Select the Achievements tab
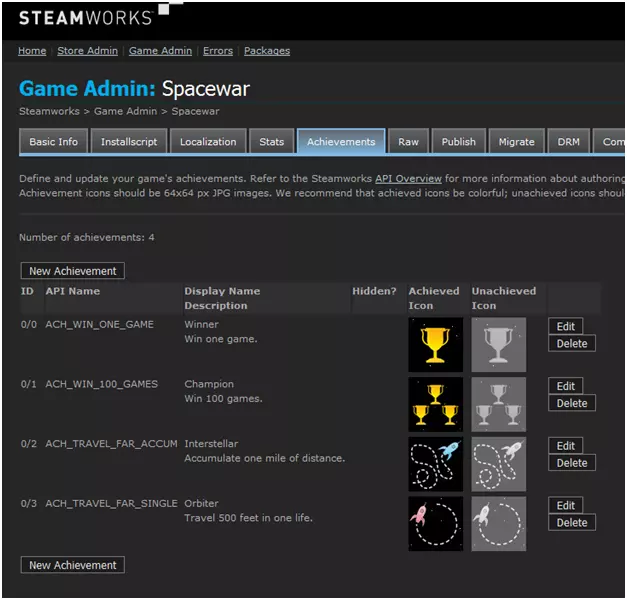The width and height of the screenshot is (627, 600). pos(341,142)
